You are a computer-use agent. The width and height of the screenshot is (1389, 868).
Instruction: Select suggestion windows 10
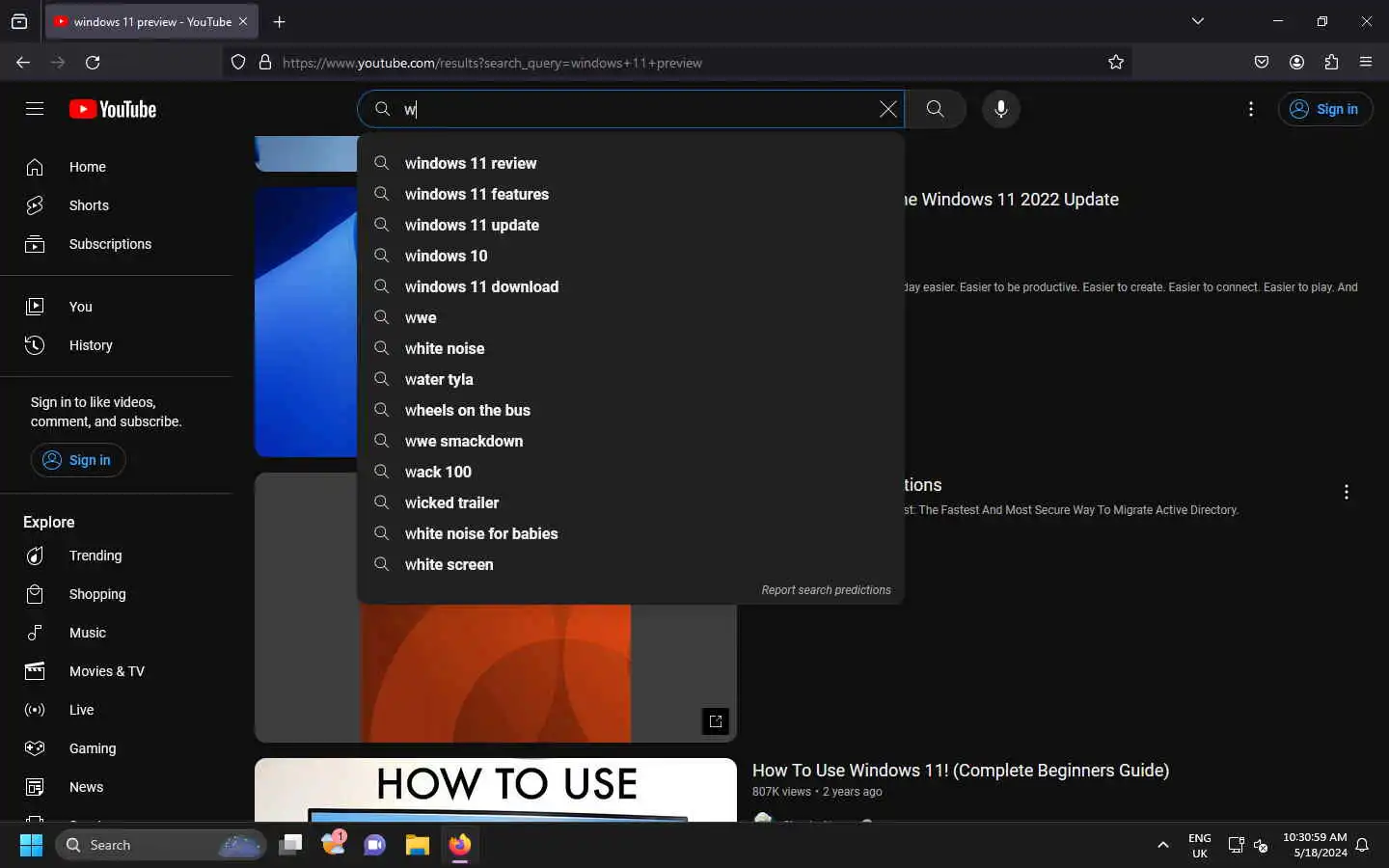(631, 256)
